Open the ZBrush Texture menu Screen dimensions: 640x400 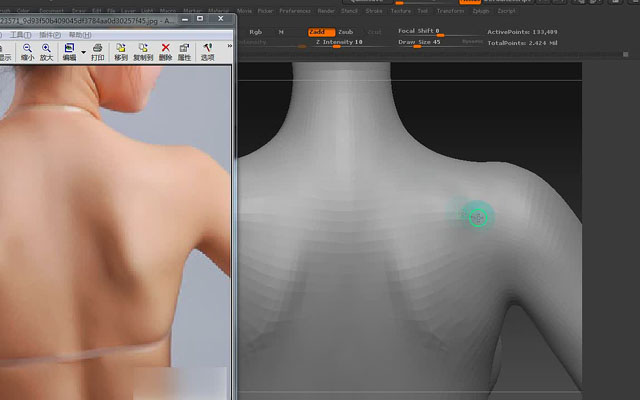click(401, 11)
